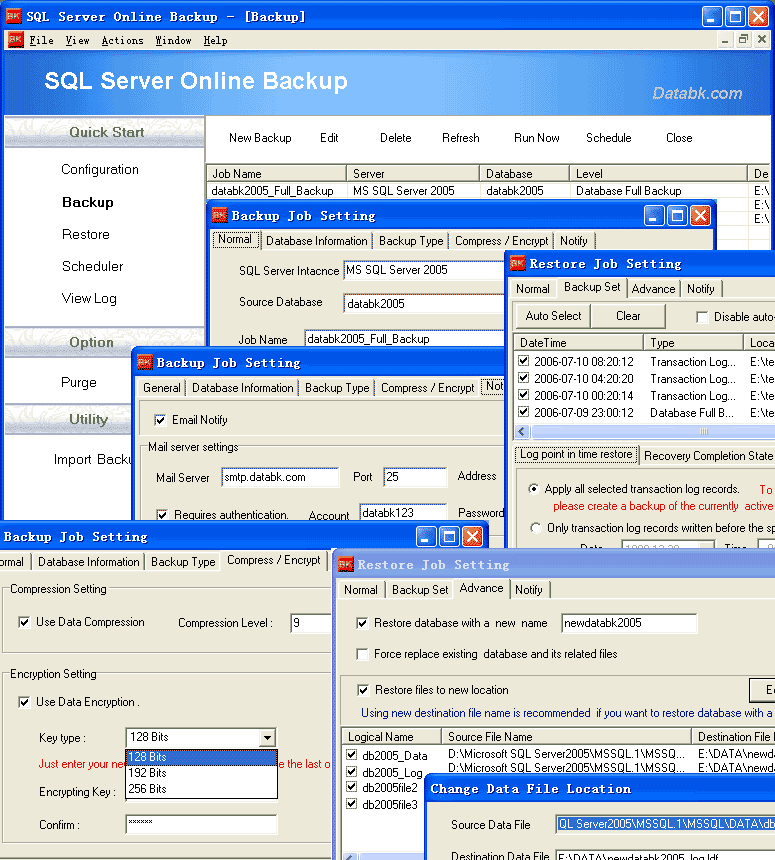The image size is (775, 860).
Task: Toggle Use Data Compression checkbox
Action: [x=24, y=622]
